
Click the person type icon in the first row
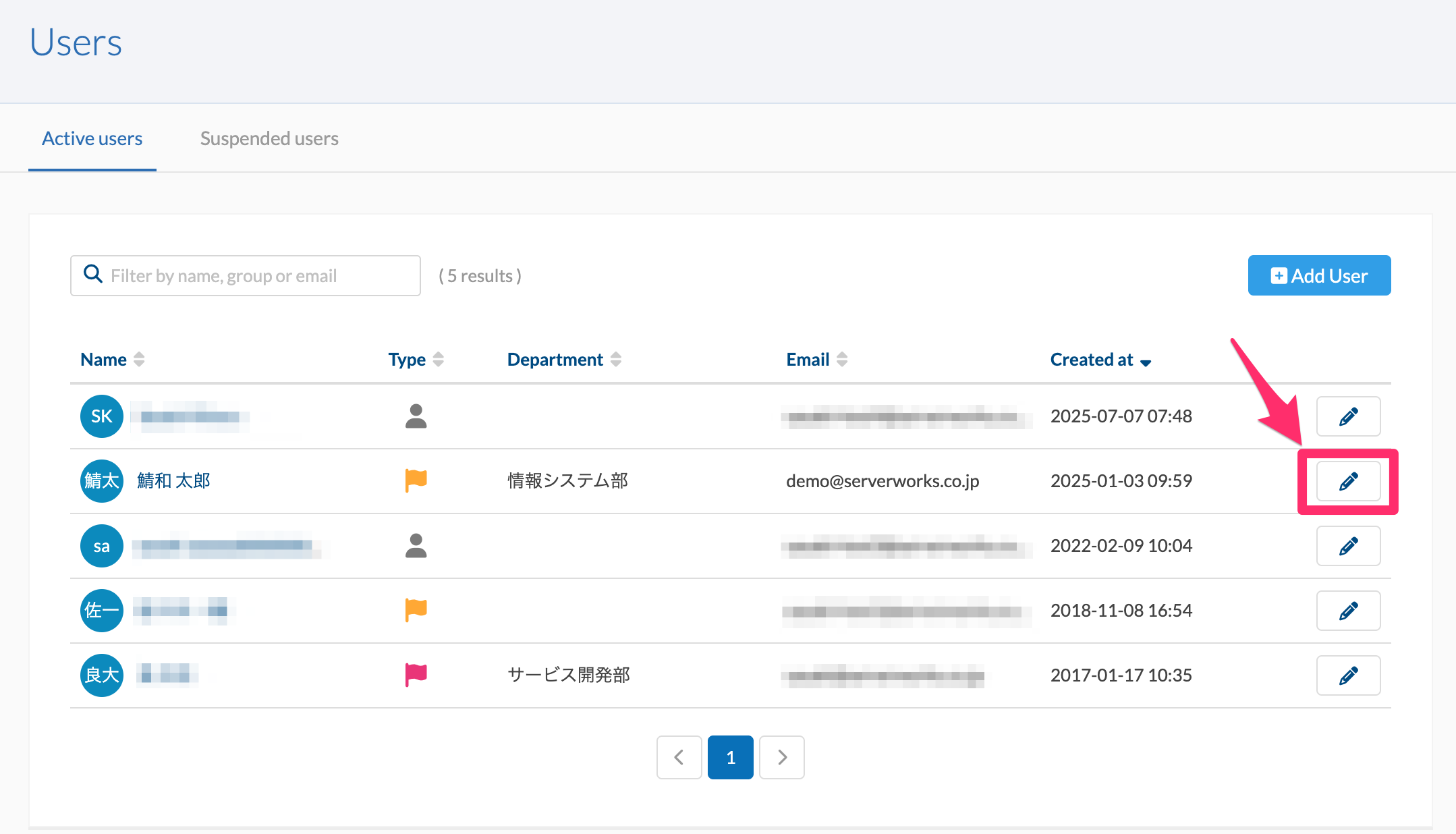(416, 416)
